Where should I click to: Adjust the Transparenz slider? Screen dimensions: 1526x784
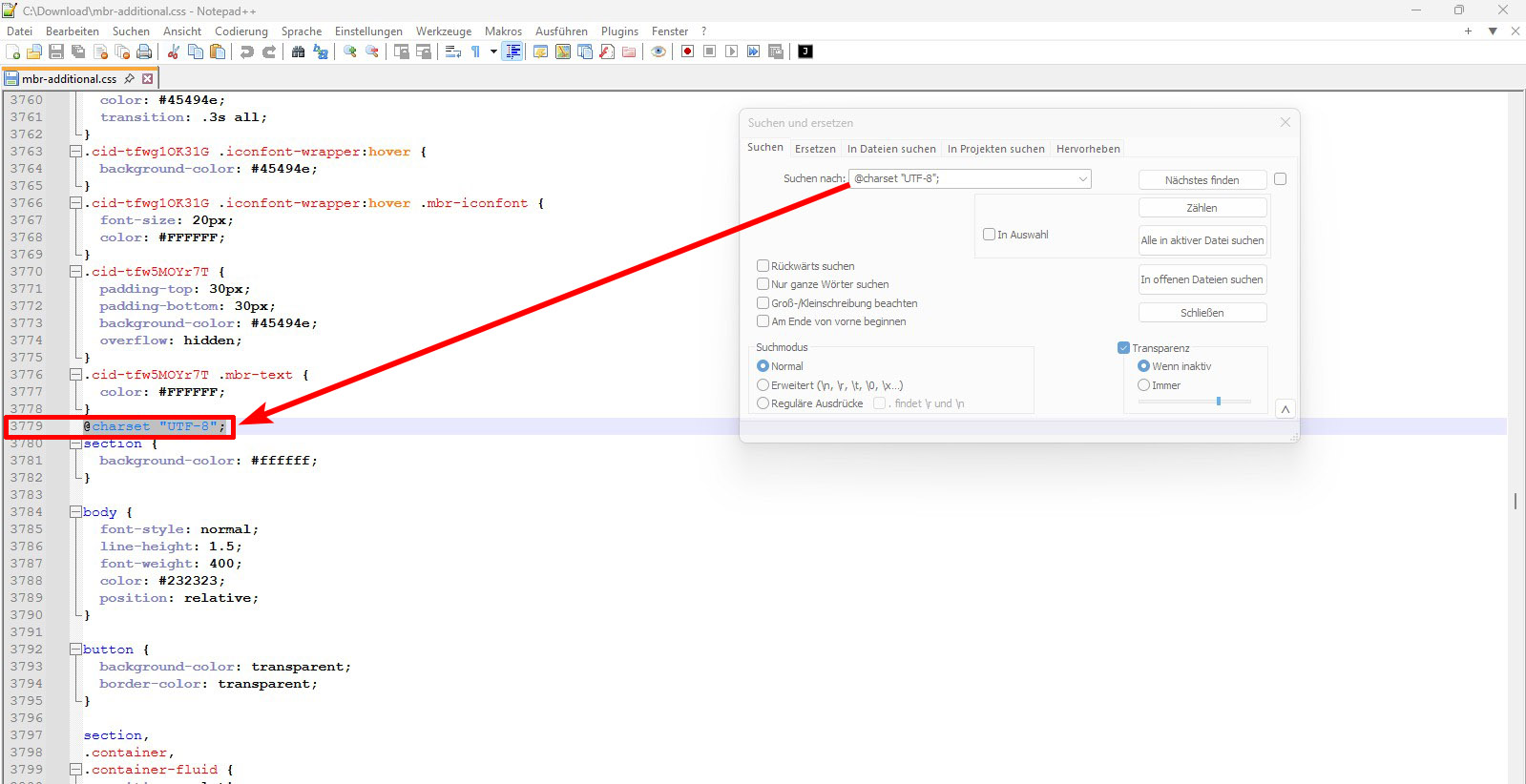pos(1218,402)
